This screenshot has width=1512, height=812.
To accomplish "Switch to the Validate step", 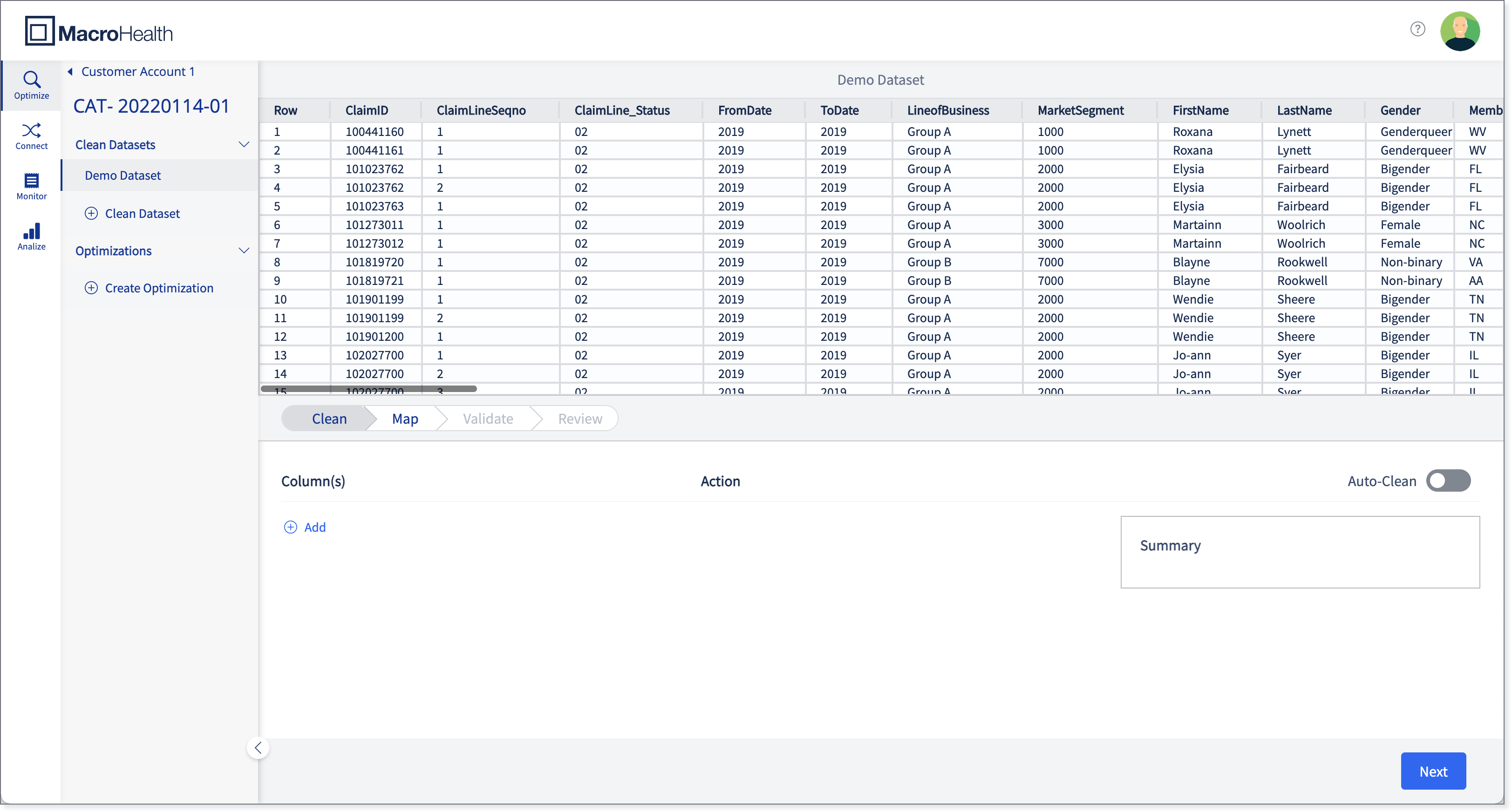I will pos(488,419).
